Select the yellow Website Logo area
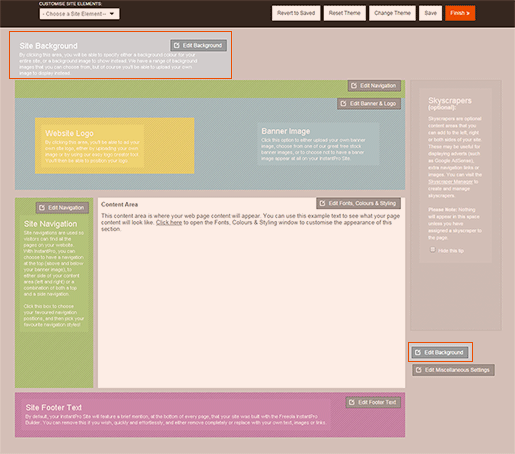 (115, 146)
